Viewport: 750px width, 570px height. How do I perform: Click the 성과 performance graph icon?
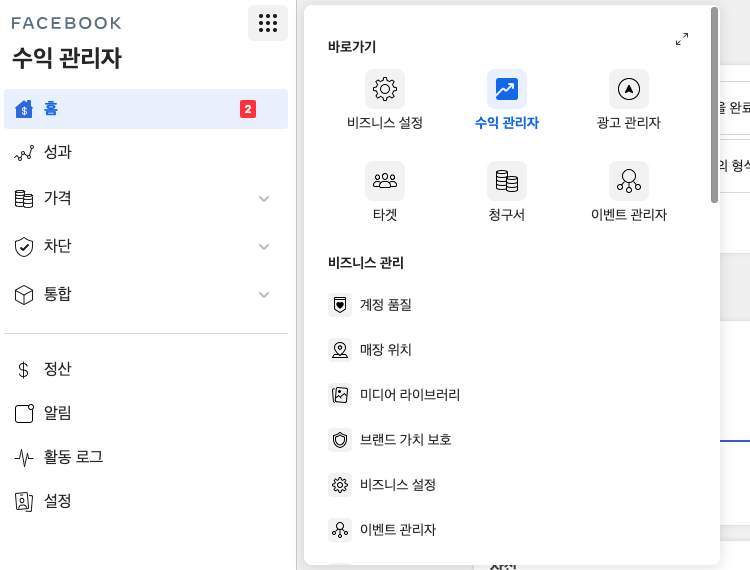coord(24,153)
